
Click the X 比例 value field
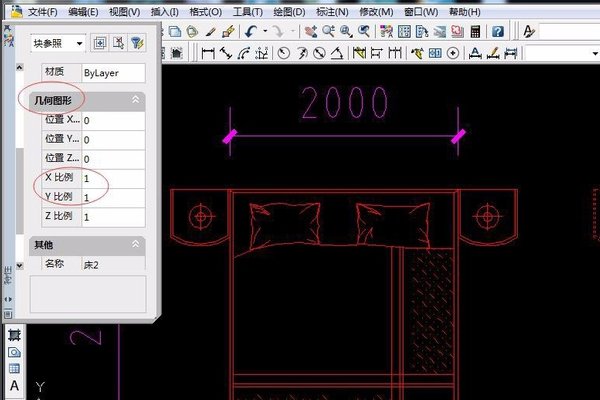[113, 178]
